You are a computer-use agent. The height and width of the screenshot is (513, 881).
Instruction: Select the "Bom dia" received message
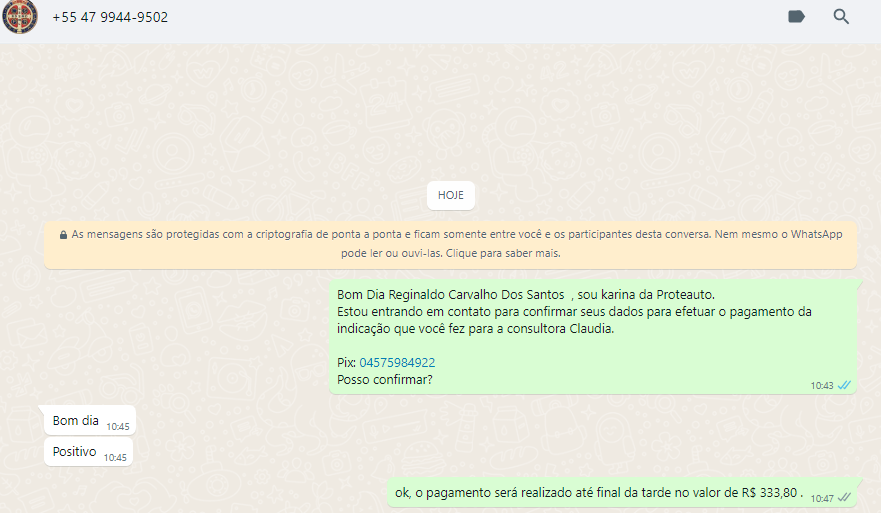(76, 421)
